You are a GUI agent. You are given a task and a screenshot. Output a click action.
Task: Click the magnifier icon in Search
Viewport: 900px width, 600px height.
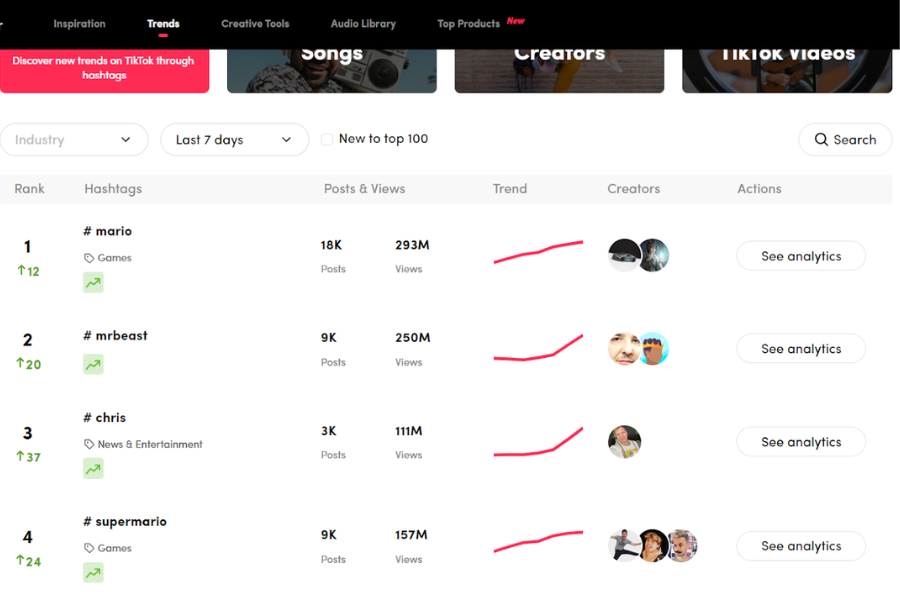[x=821, y=140]
